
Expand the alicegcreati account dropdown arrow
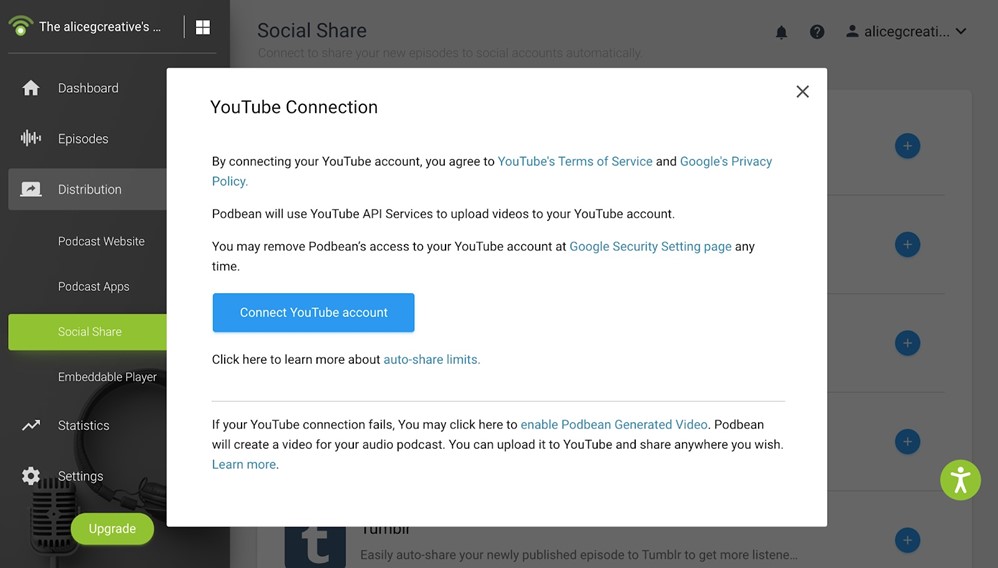(961, 31)
